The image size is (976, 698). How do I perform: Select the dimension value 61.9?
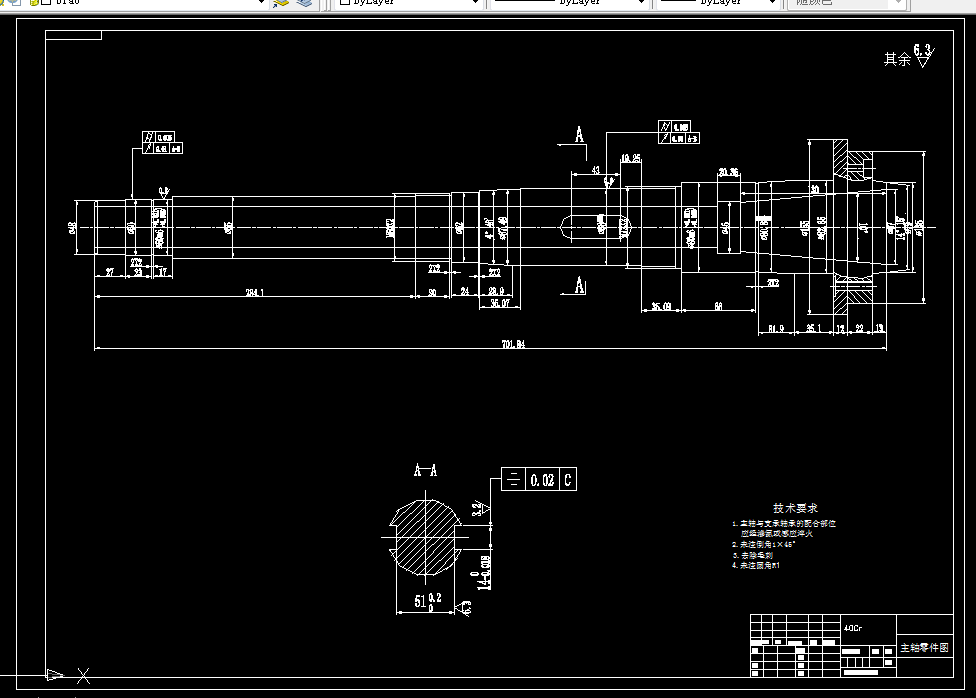pyautogui.click(x=776, y=328)
